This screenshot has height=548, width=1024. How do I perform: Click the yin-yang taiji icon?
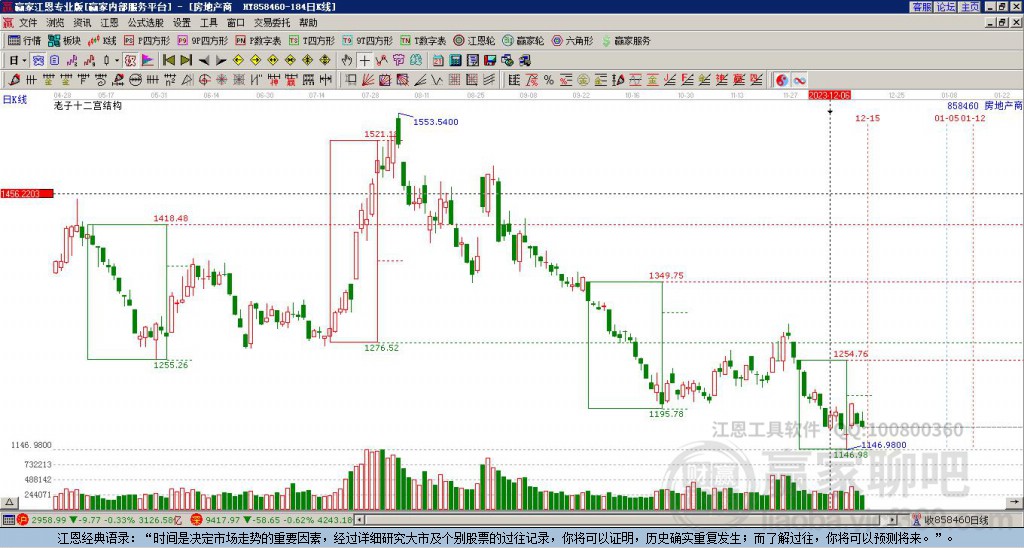coord(782,80)
